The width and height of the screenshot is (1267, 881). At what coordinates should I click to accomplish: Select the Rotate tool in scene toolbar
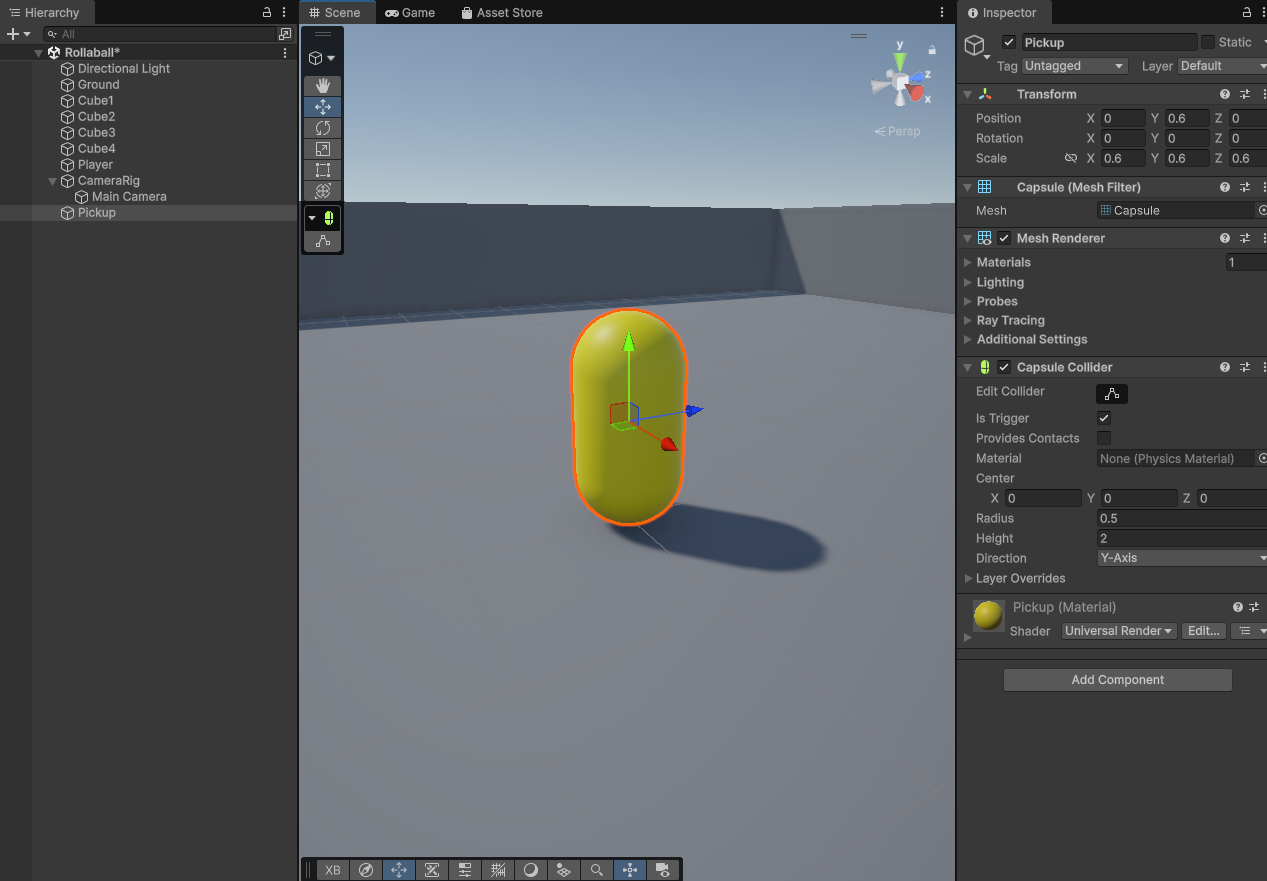322,128
